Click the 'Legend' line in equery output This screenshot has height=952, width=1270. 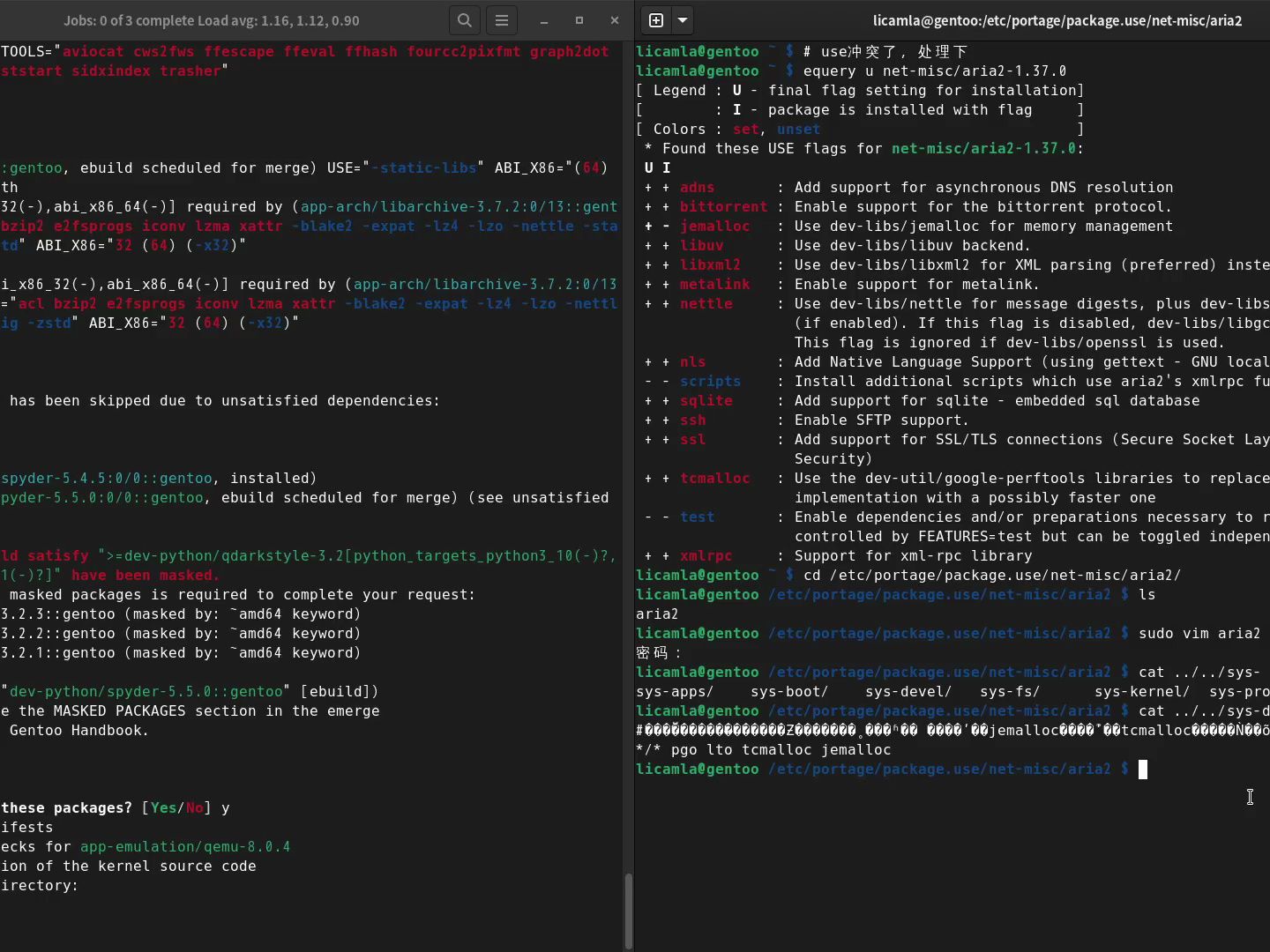tap(860, 90)
